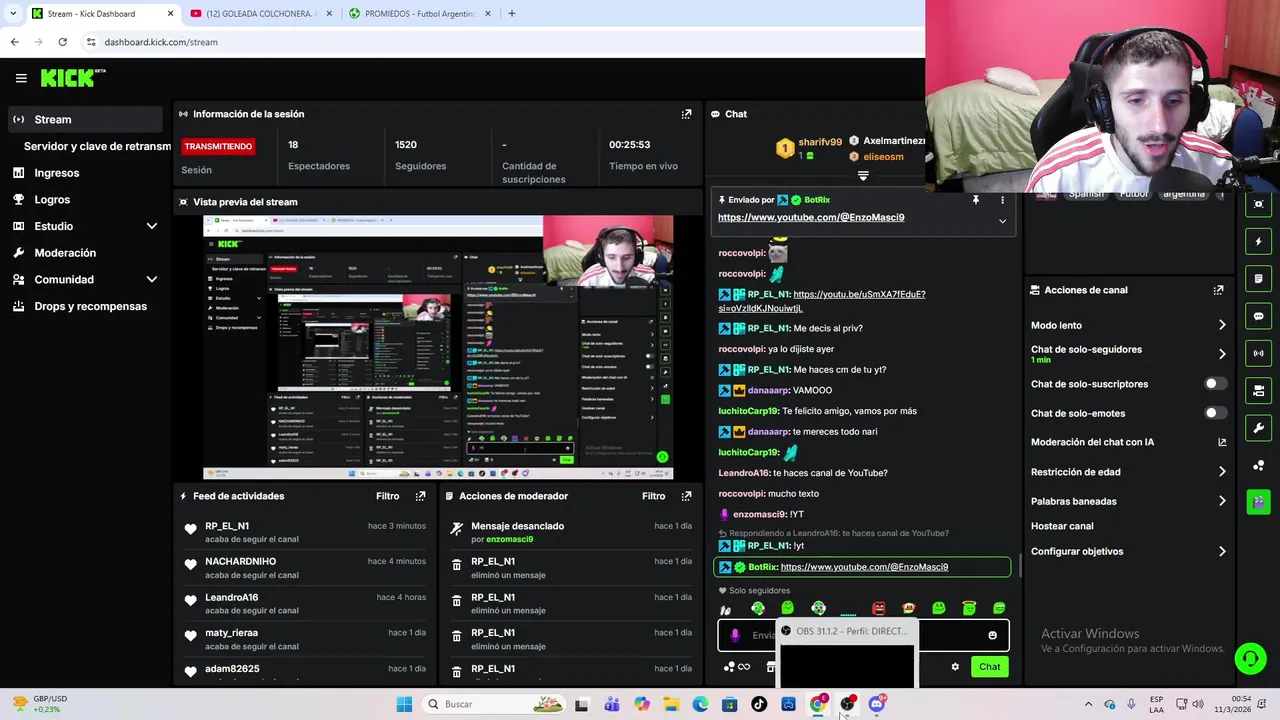Open Servidor y clave de retransmisión
This screenshot has height=720, width=1280.
point(97,146)
